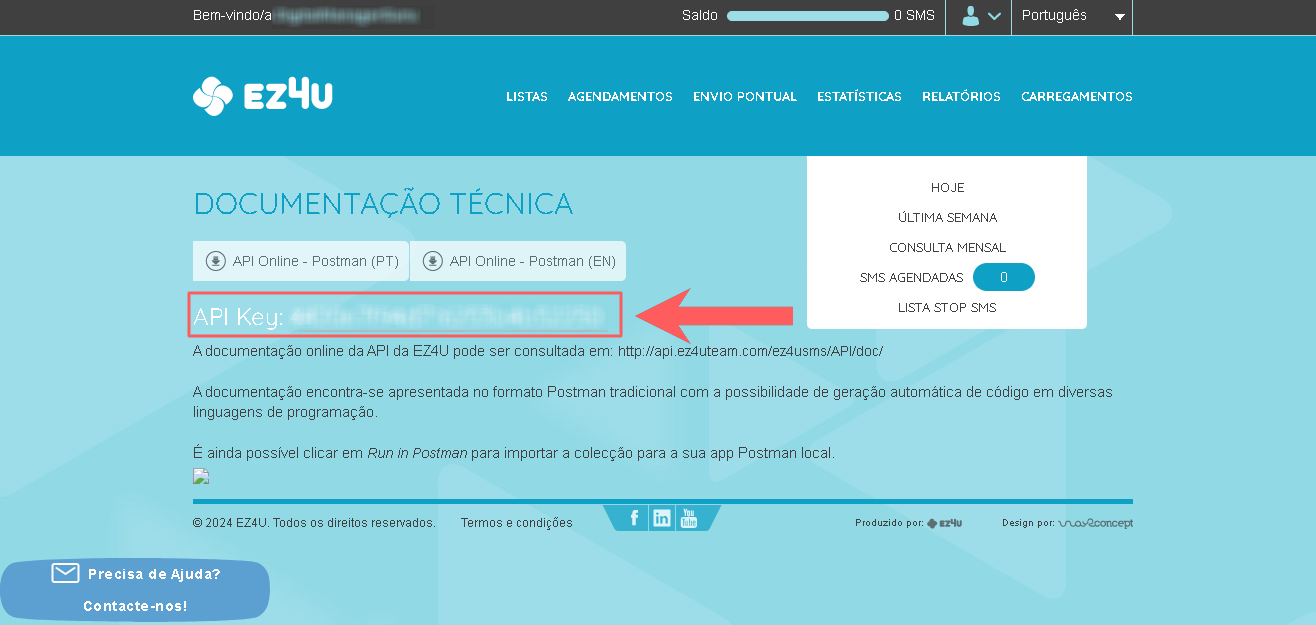Screen dimensions: 1316x625
Task: Select CONSULTA MENSAL from relatórios submenu
Action: (x=947, y=248)
